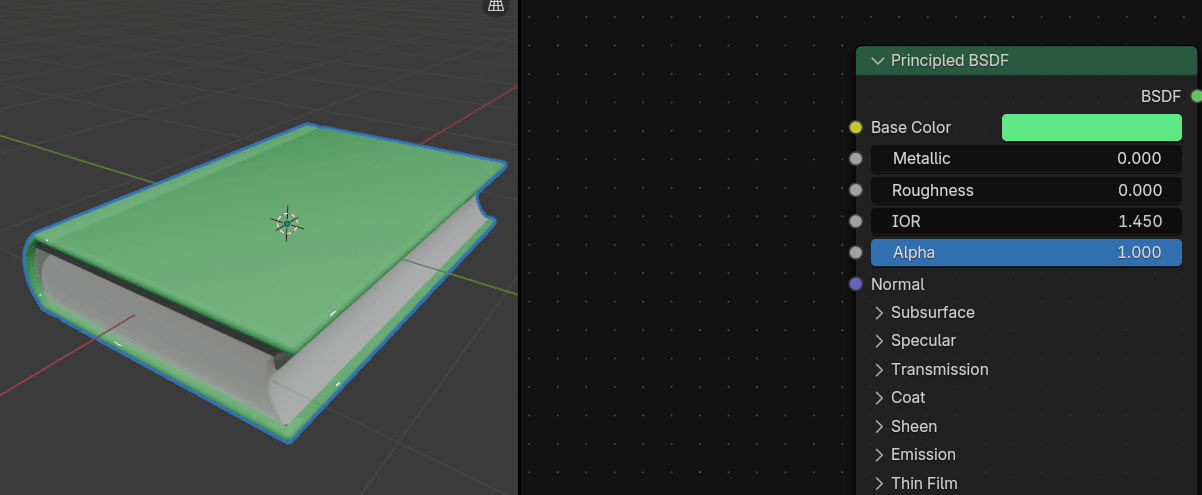1202x495 pixels.
Task: Expand the Subsurface panel
Action: [880, 313]
